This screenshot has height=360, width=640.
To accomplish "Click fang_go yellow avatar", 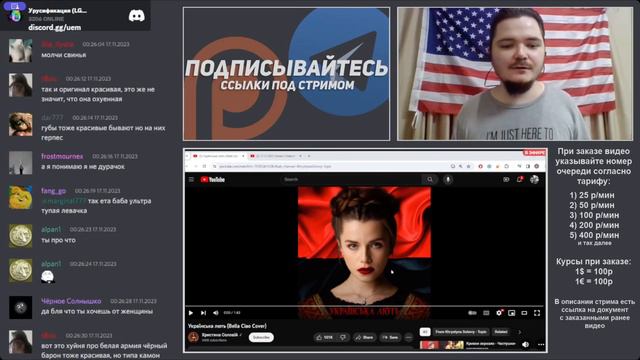I will click(x=20, y=197).
